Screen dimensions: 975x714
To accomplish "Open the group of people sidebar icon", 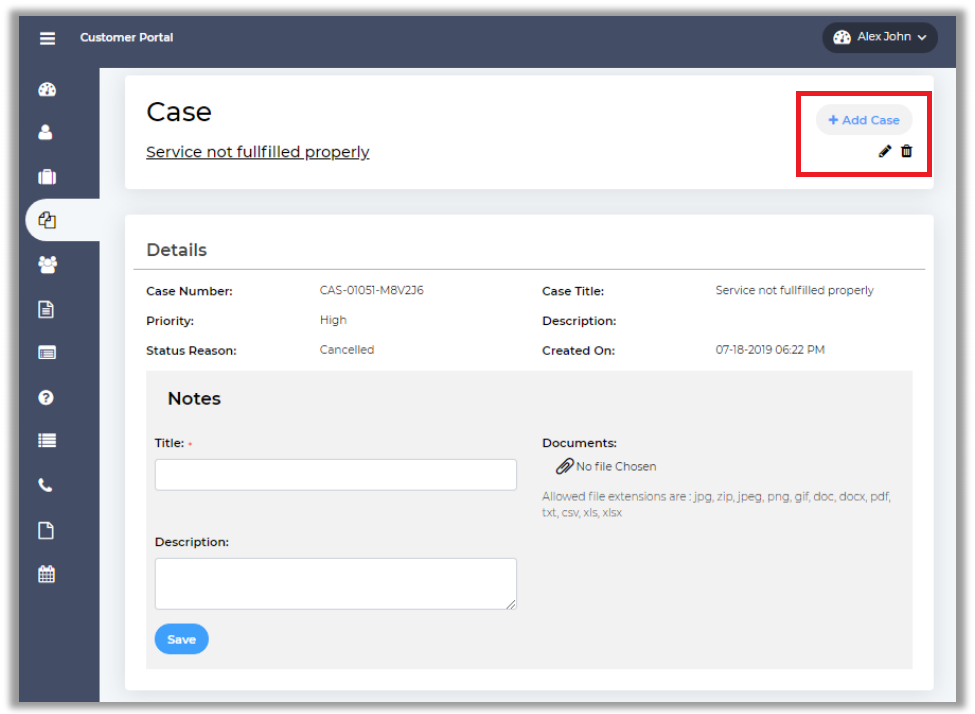I will point(46,265).
